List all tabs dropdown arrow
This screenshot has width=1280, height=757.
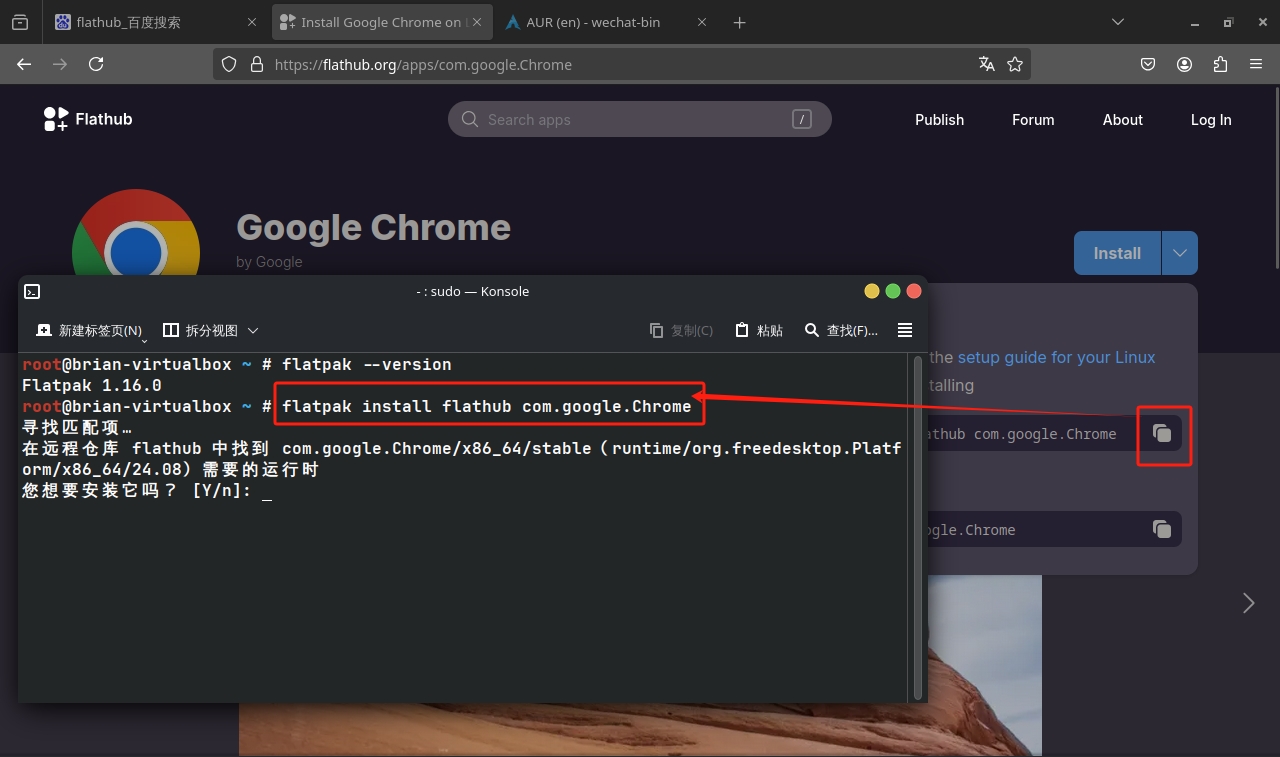click(1118, 22)
